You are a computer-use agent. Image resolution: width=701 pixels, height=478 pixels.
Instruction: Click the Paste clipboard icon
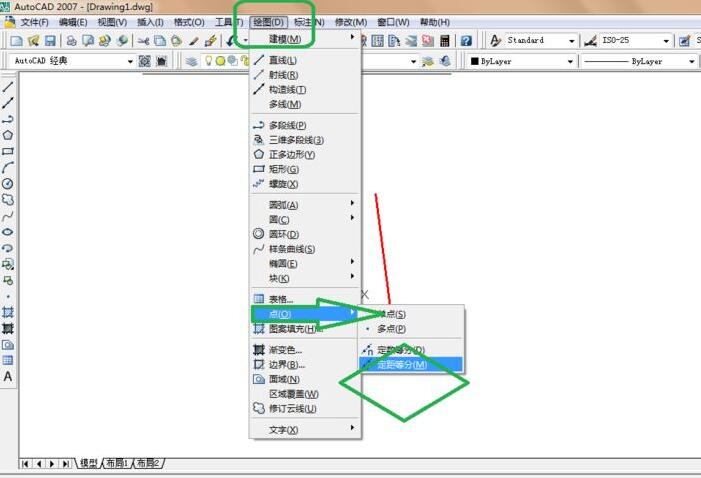coord(177,41)
